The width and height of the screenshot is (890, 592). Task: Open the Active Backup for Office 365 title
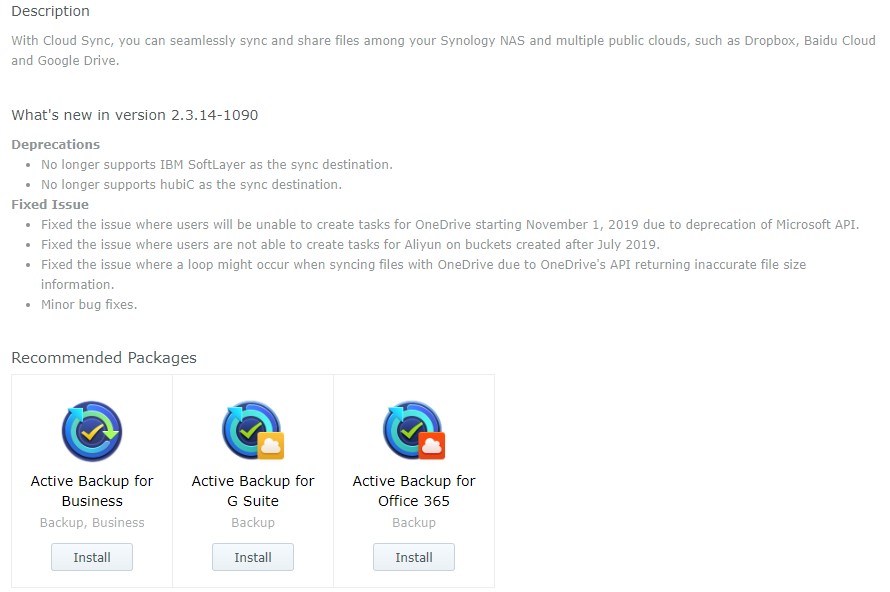[414, 491]
